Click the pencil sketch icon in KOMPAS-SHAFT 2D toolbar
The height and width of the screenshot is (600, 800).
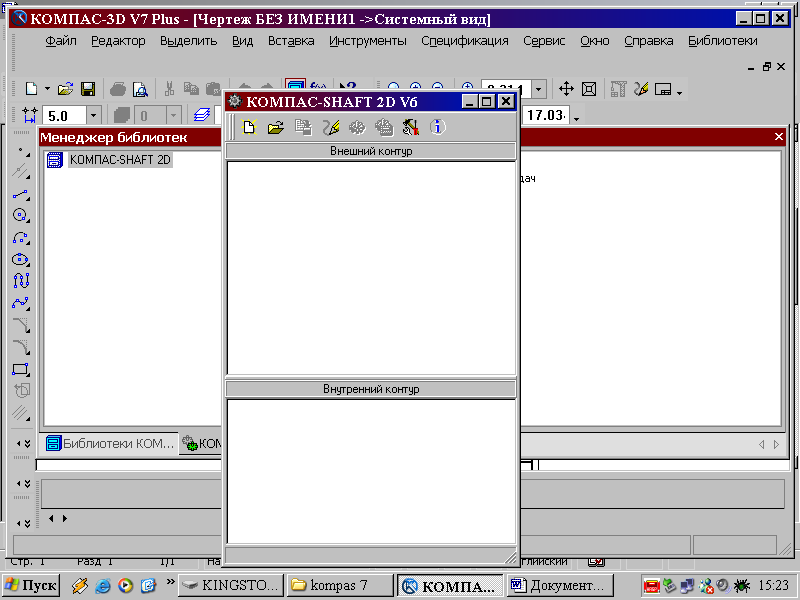[331, 127]
